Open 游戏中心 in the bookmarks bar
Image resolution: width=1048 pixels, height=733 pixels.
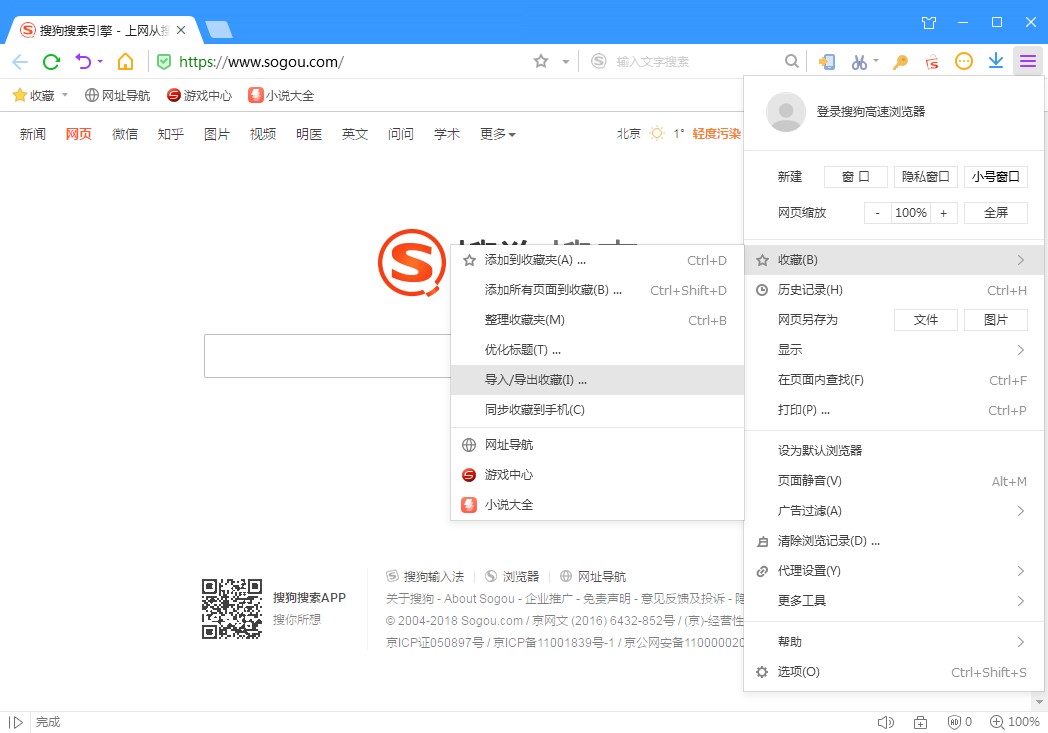(x=199, y=96)
